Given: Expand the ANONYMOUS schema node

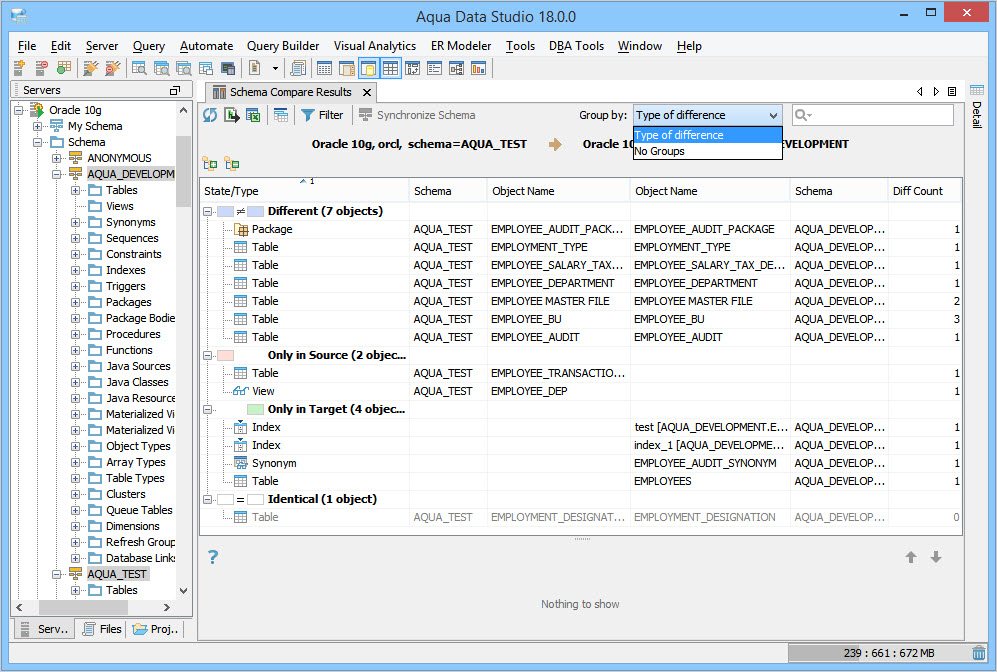Looking at the screenshot, I should click(x=57, y=158).
